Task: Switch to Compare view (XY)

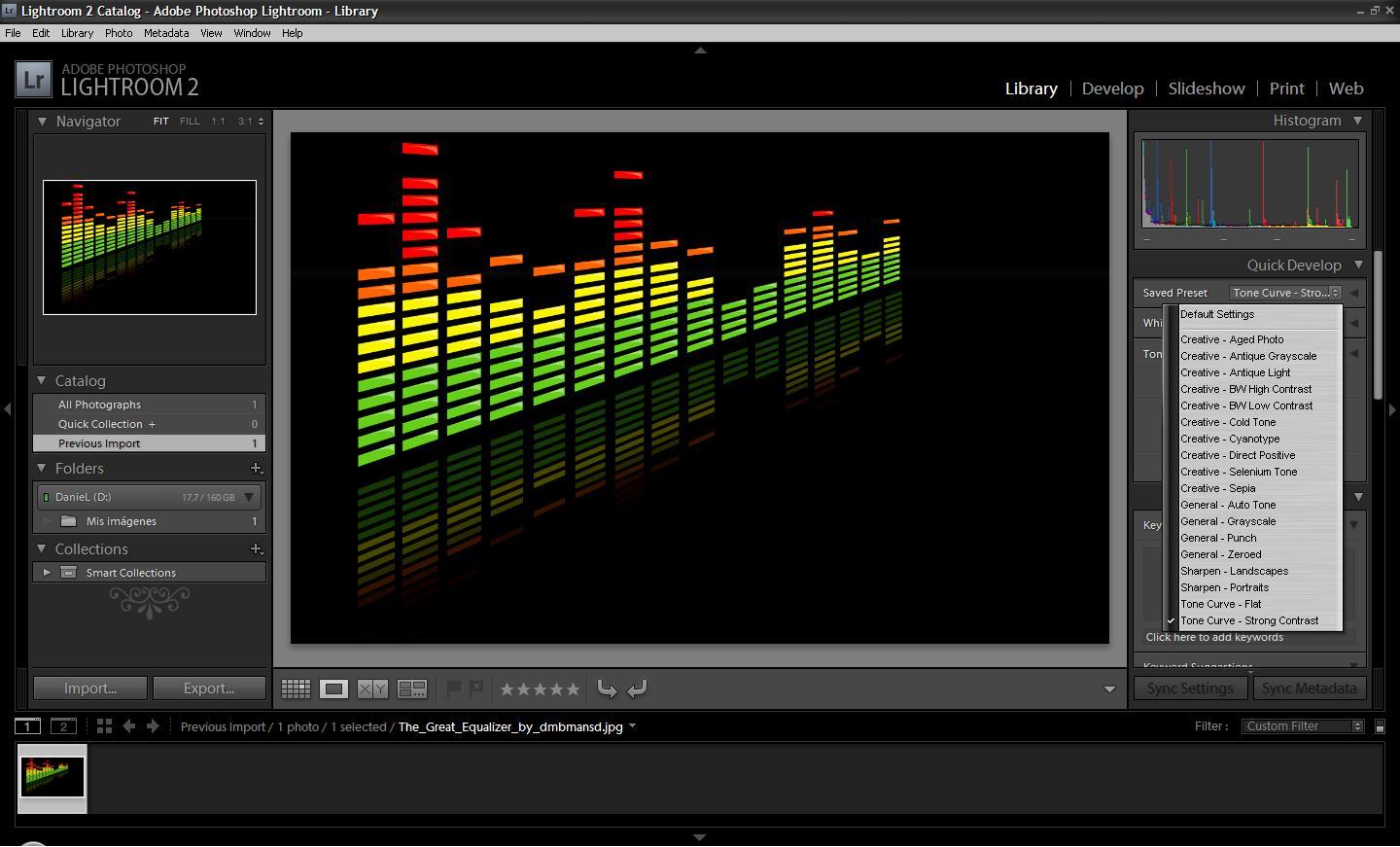Action: pos(372,688)
